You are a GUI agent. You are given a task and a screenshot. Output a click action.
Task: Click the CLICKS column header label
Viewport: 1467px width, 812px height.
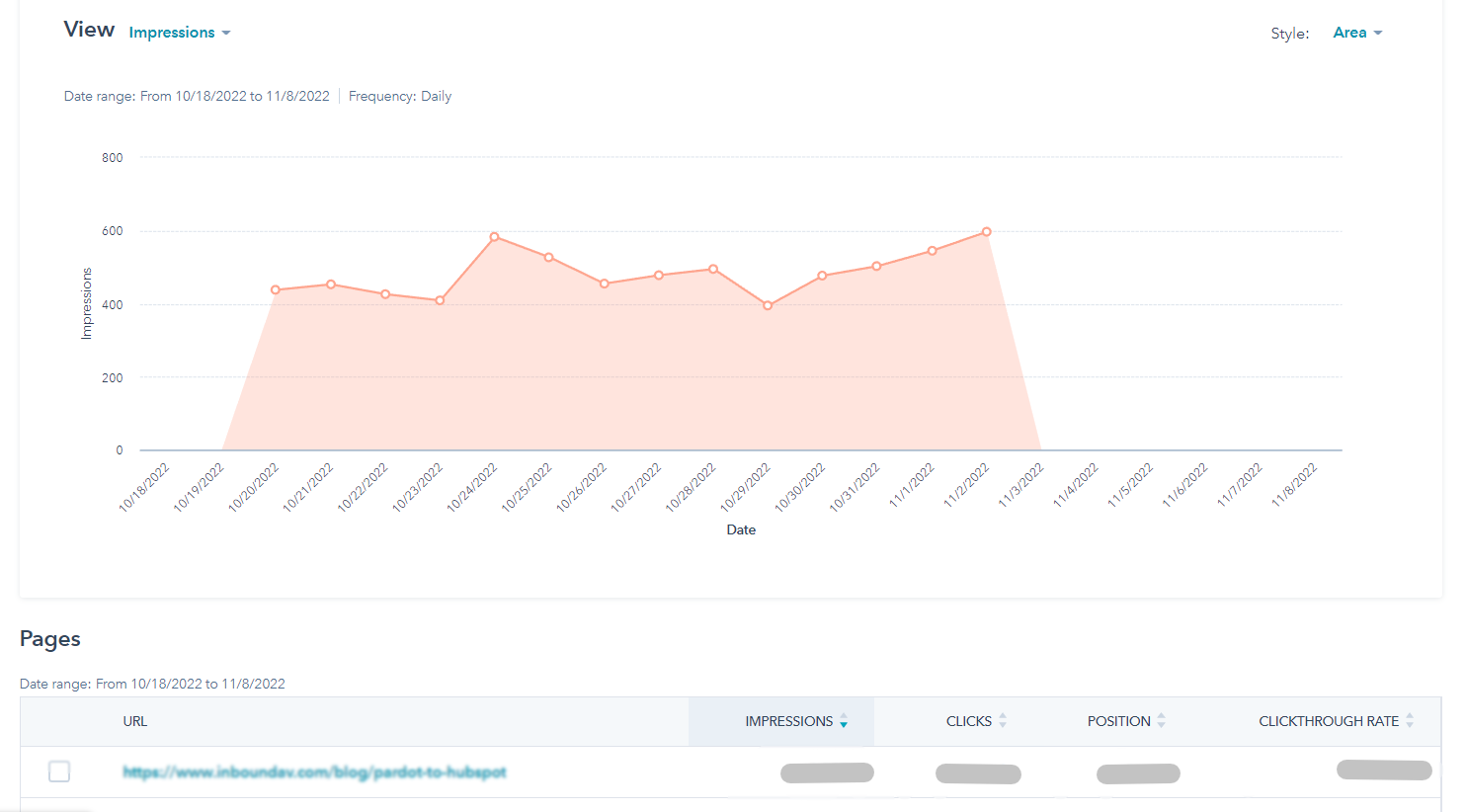968,721
